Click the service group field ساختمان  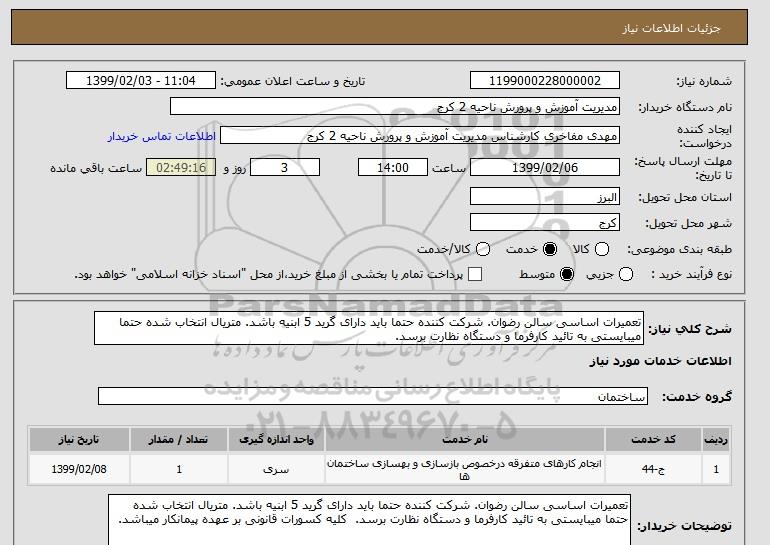tap(373, 396)
